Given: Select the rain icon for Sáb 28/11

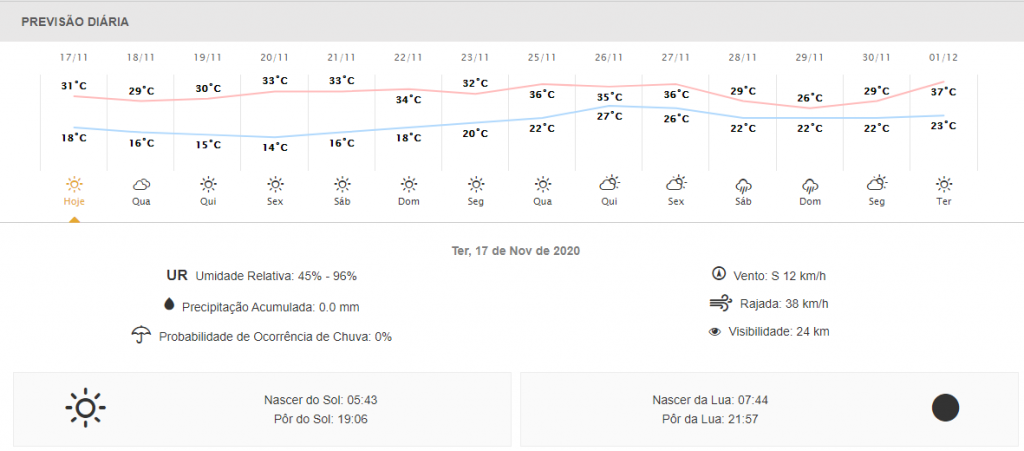Looking at the screenshot, I should 743,185.
